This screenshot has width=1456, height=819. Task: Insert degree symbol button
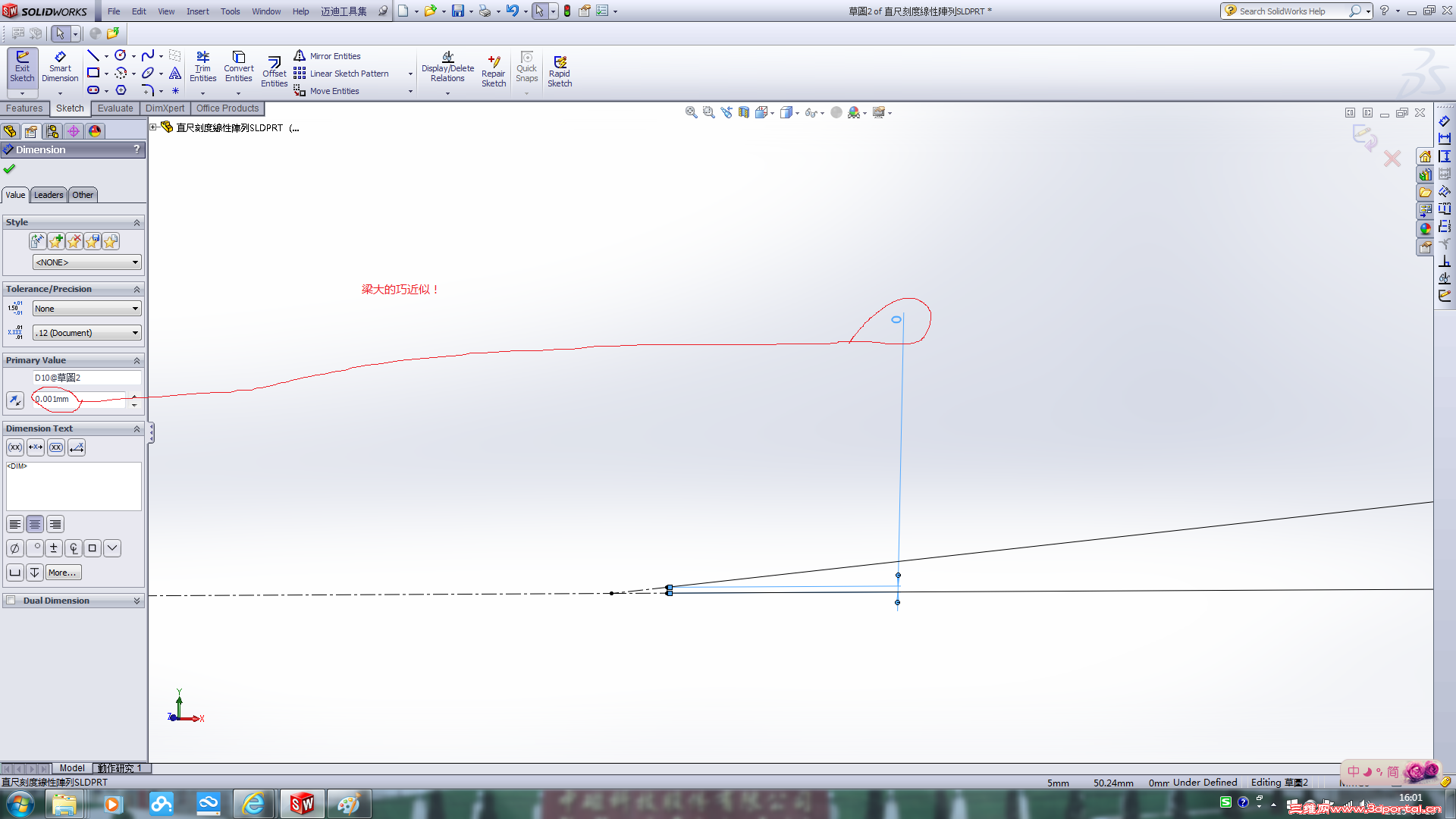(34, 548)
